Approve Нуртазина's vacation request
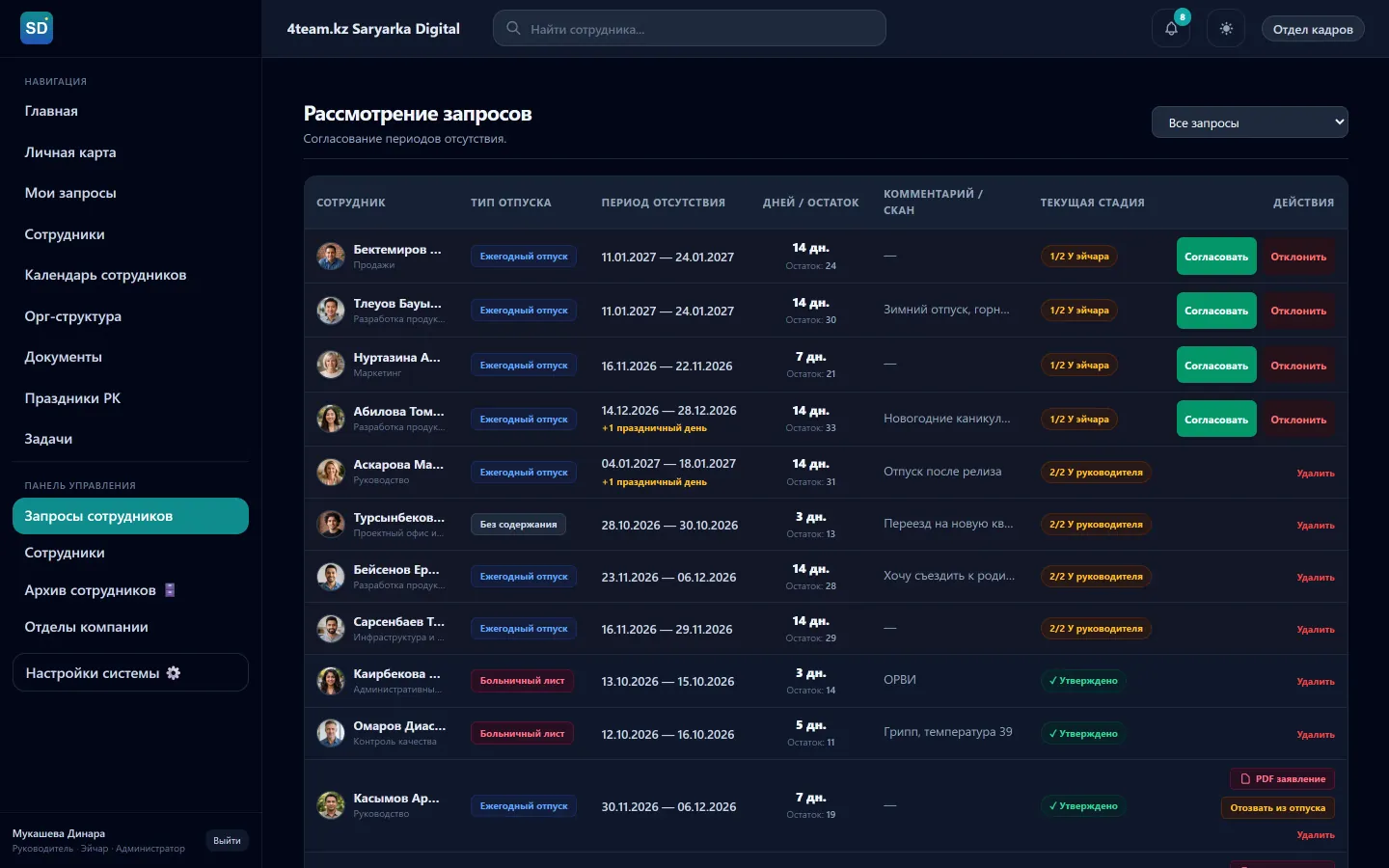The height and width of the screenshot is (868, 1389). pyautogui.click(x=1216, y=366)
